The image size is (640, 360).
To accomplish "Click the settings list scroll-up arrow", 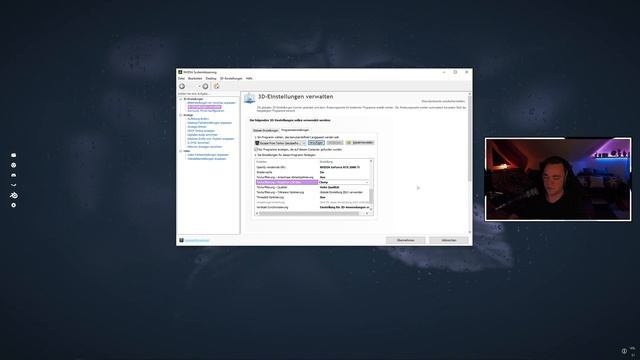I will (371, 161).
